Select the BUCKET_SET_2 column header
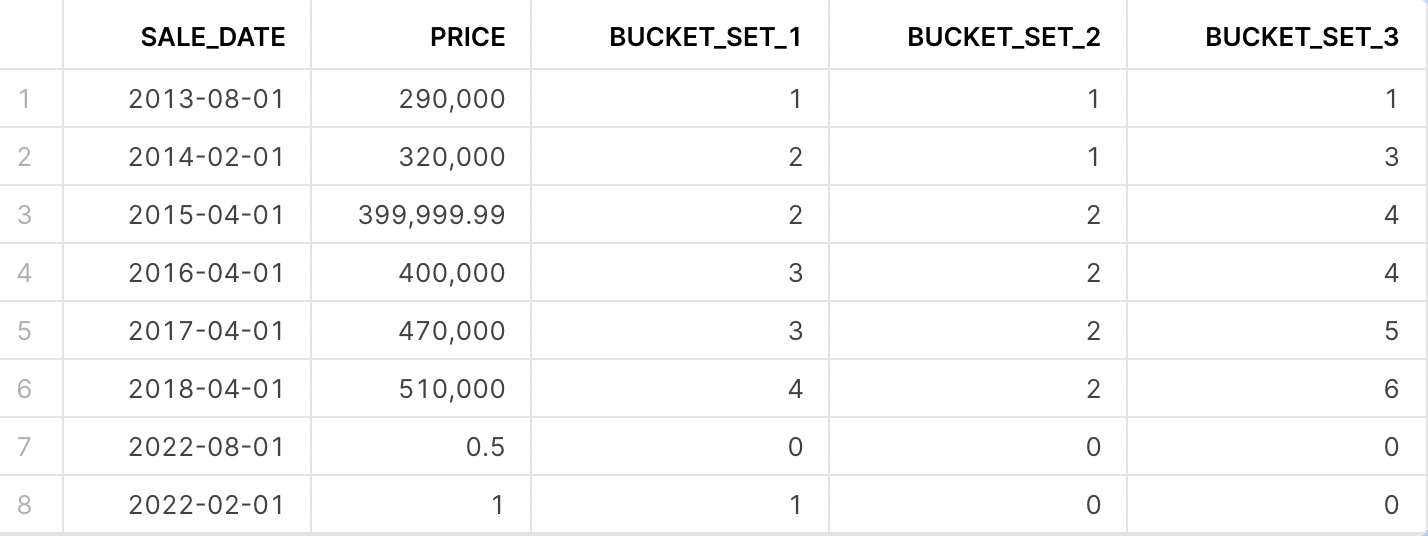 point(1003,38)
